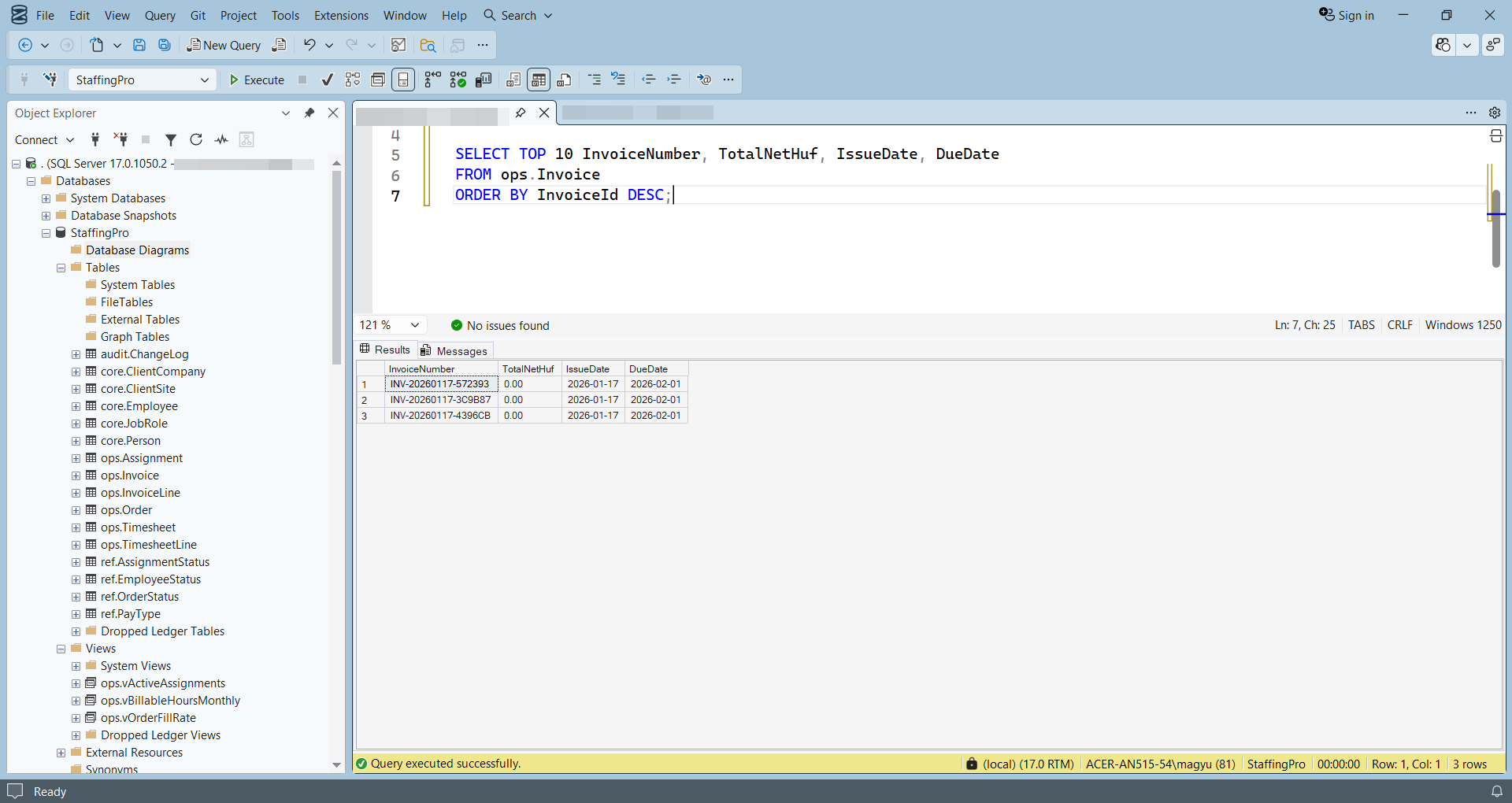Open the Copilot icon at top right

(1443, 46)
